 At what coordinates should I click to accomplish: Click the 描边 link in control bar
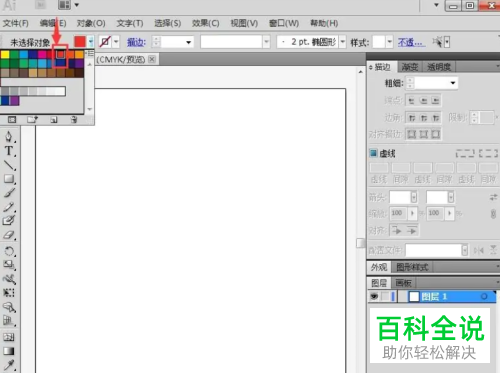coord(136,42)
